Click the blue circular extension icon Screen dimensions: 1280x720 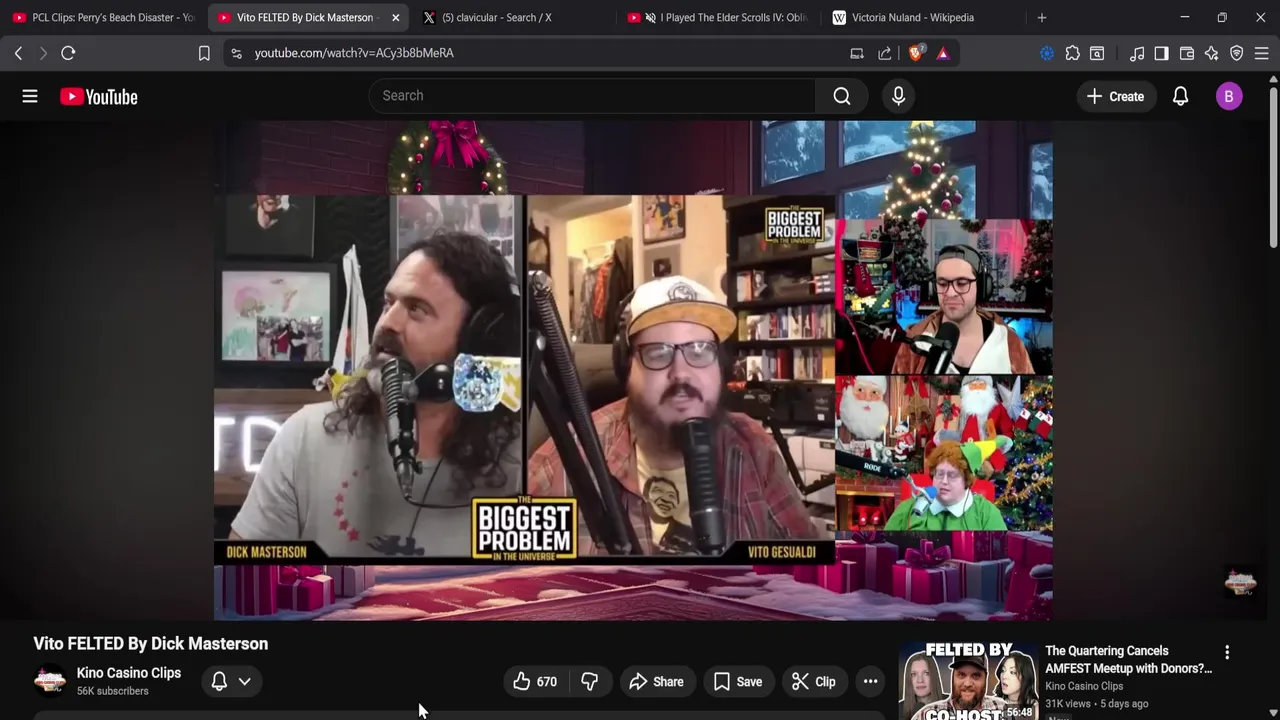1047,53
